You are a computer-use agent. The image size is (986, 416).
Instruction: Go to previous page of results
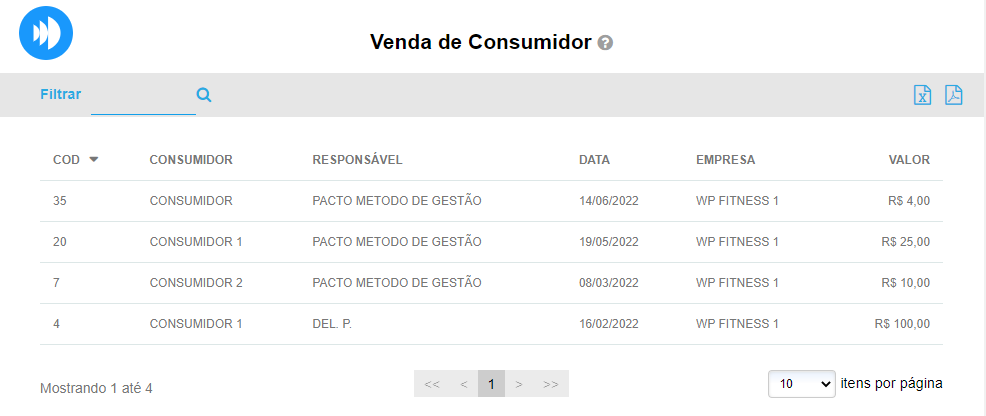pyautogui.click(x=463, y=384)
